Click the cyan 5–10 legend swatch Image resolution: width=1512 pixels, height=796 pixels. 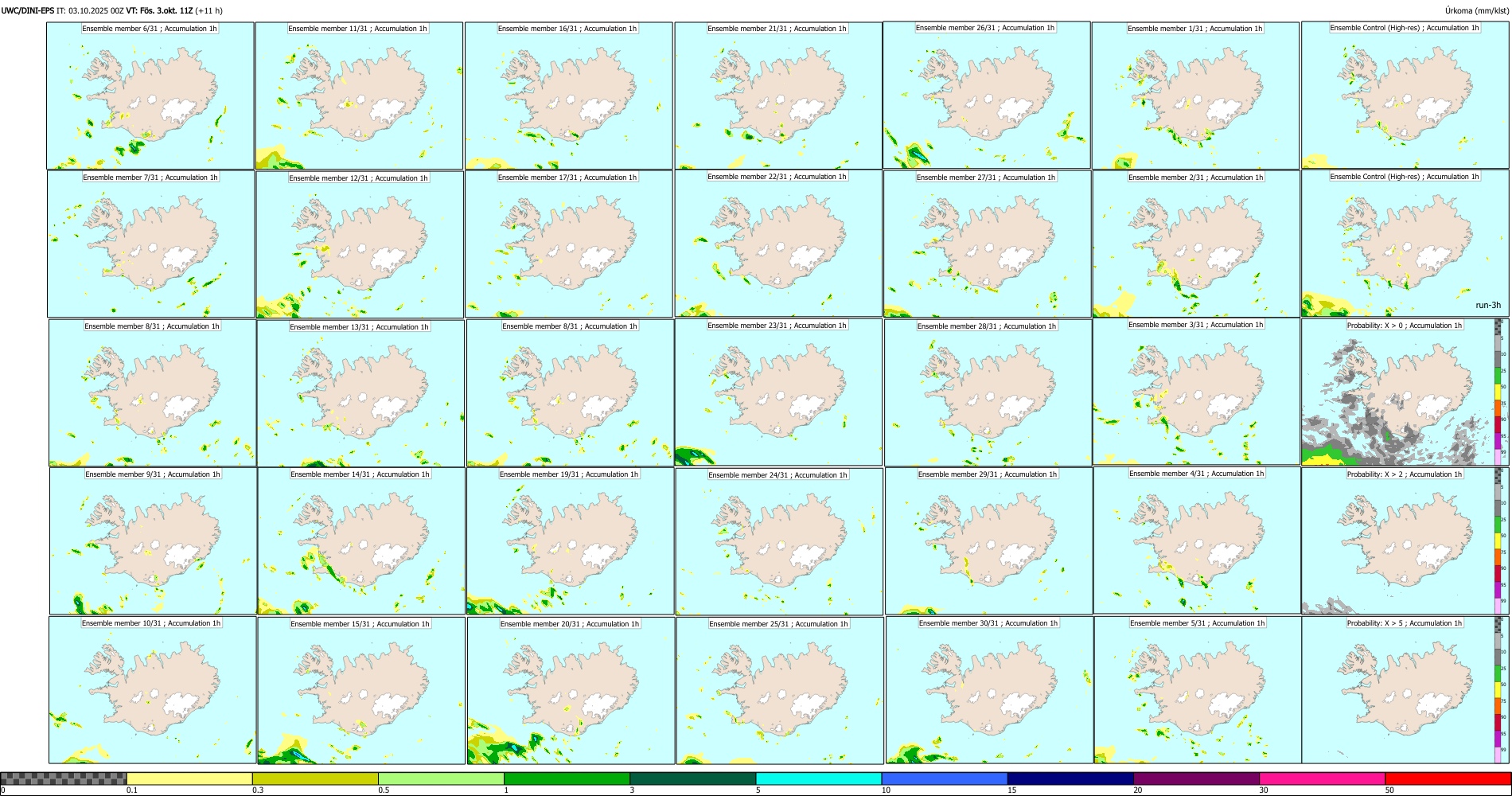point(819,778)
